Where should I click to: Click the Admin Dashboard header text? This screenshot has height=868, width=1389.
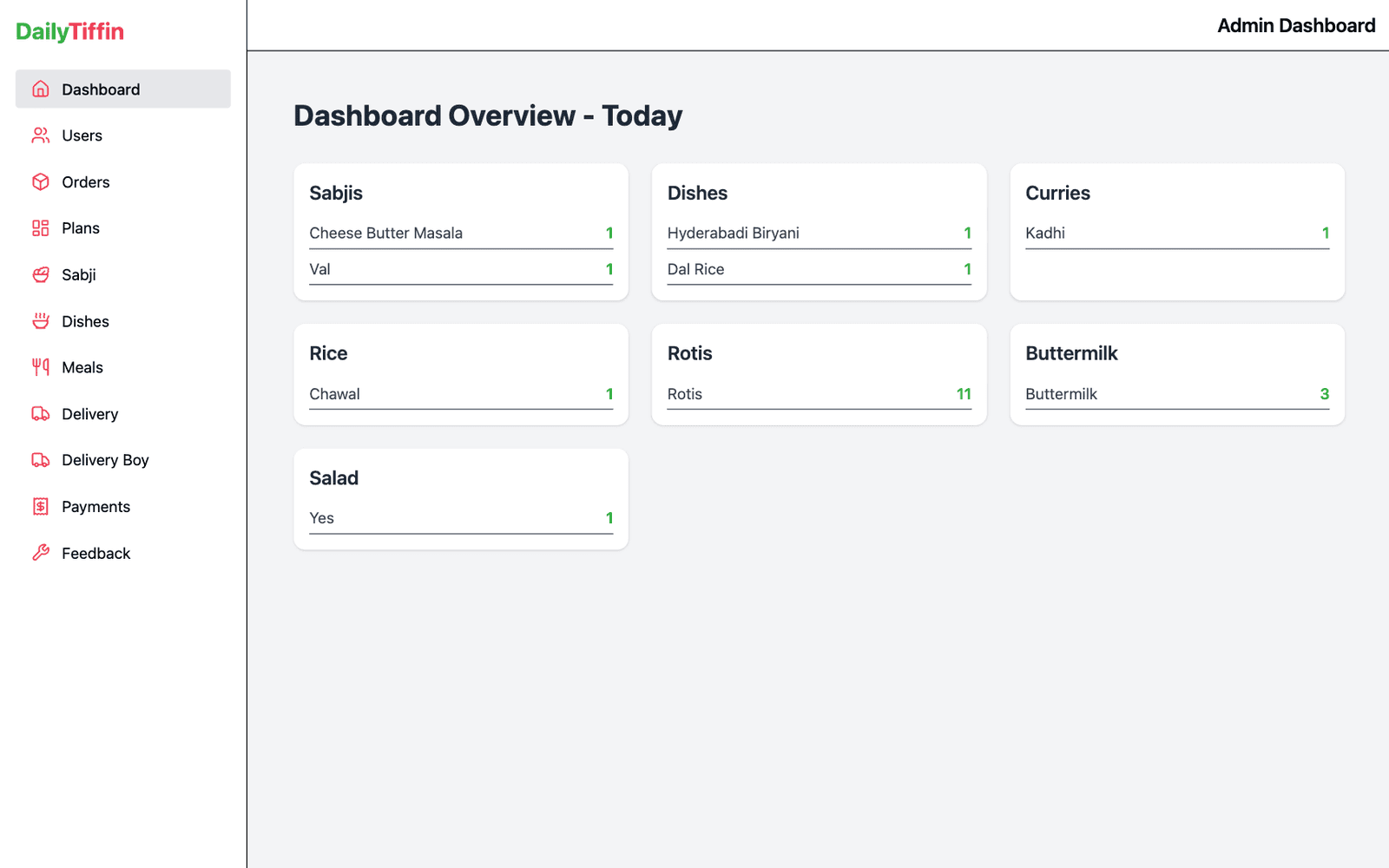[1296, 25]
